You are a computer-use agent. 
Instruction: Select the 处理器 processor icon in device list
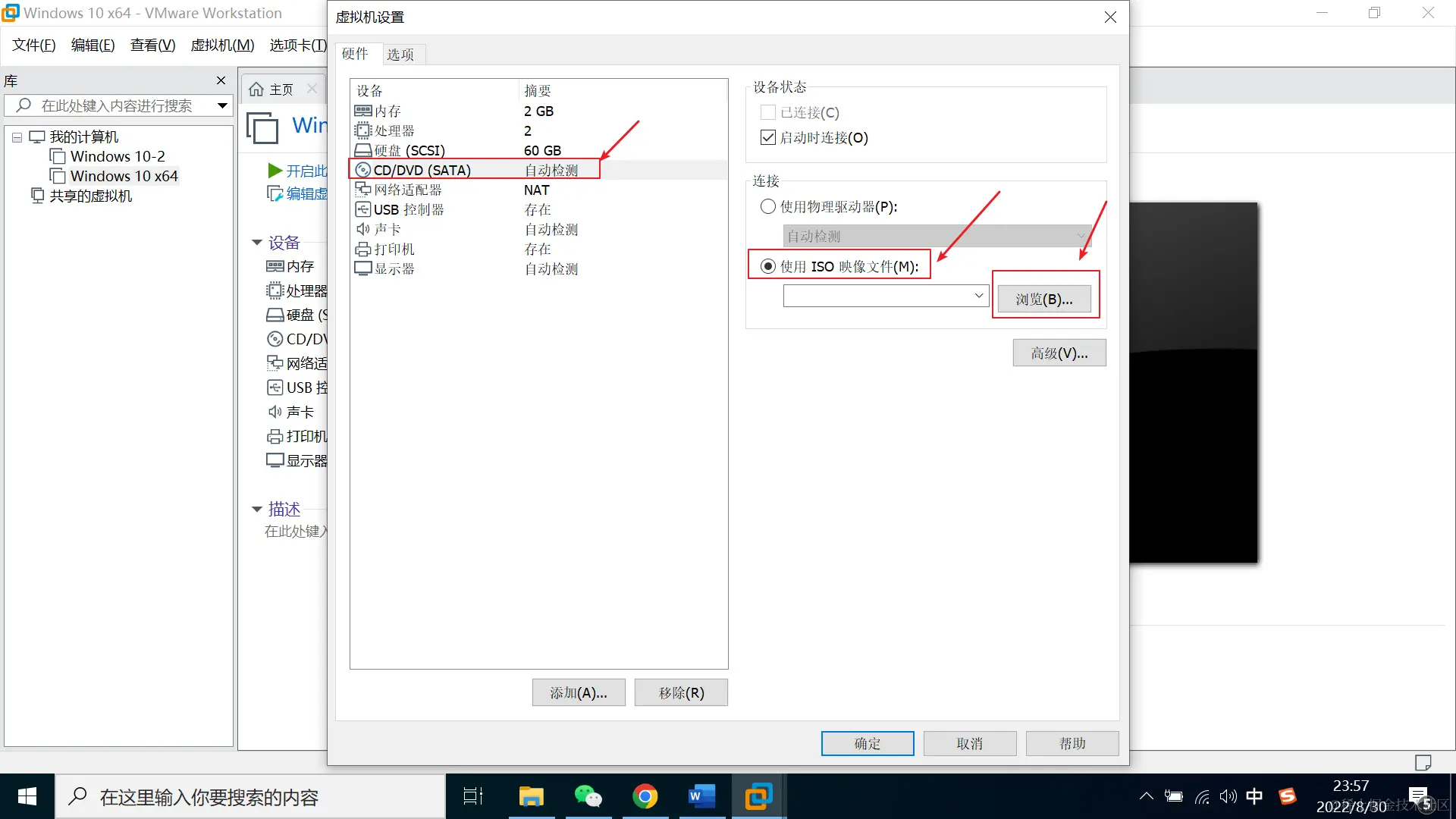click(363, 131)
